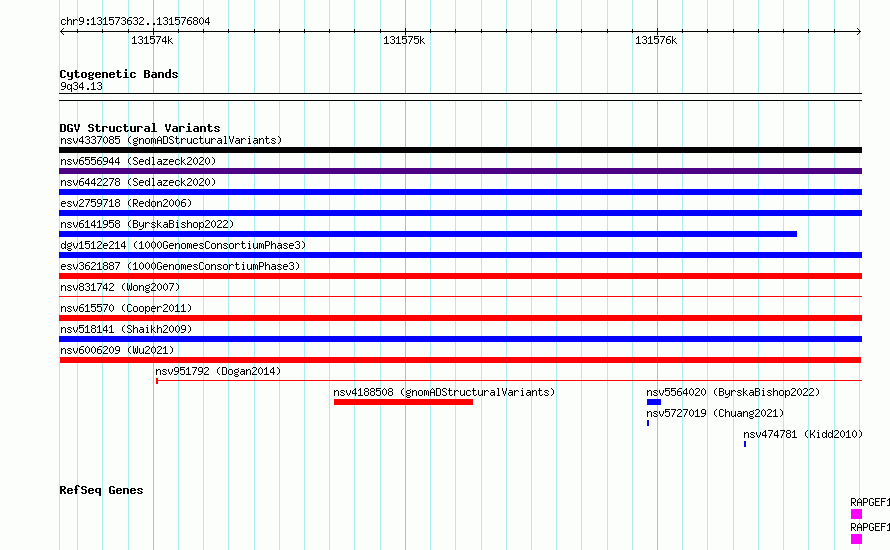Click the lower RAPGEF1 magenta gene box

(857, 539)
